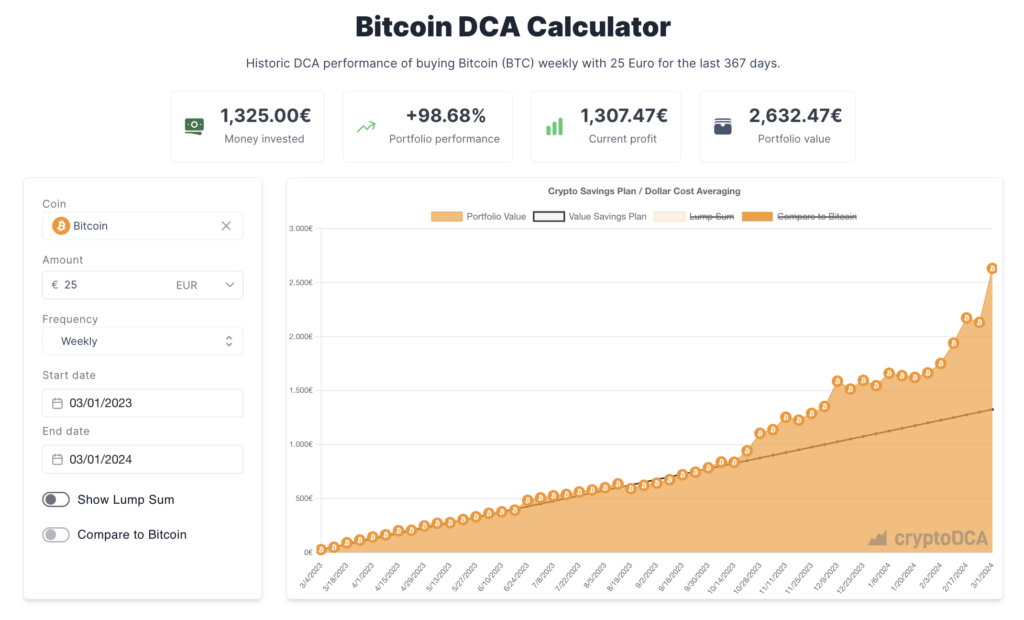Click the portfolio performance trending arrow icon
The height and width of the screenshot is (620, 1024).
pyautogui.click(x=367, y=126)
